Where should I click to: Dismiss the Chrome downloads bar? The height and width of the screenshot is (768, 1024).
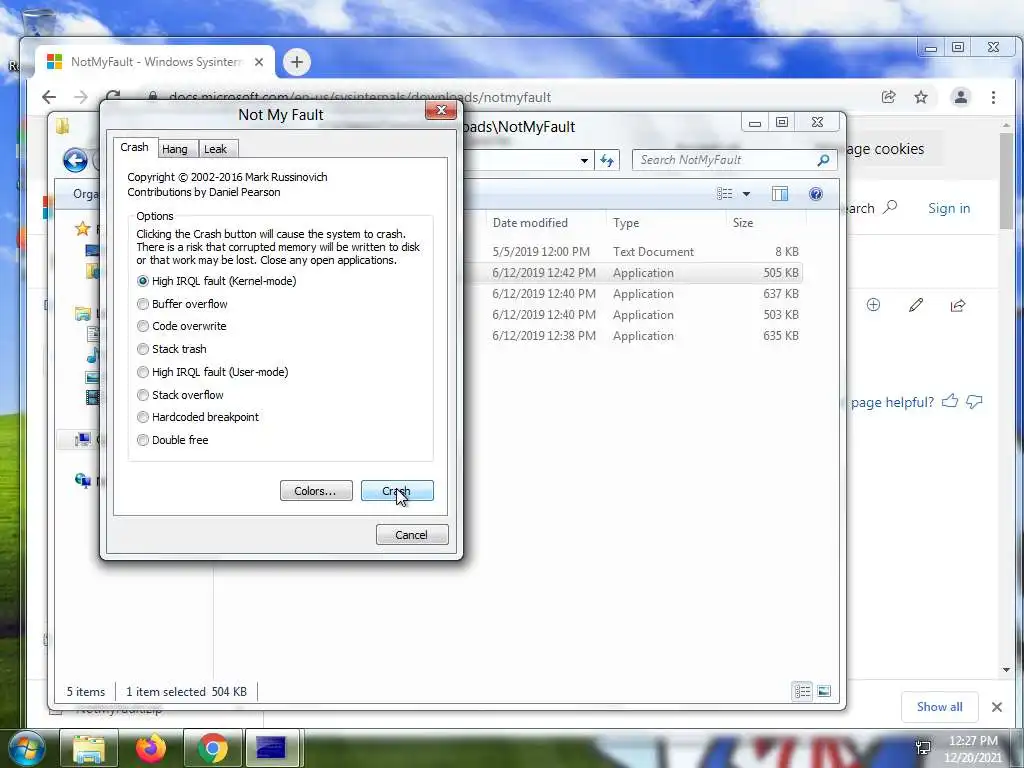click(x=997, y=707)
